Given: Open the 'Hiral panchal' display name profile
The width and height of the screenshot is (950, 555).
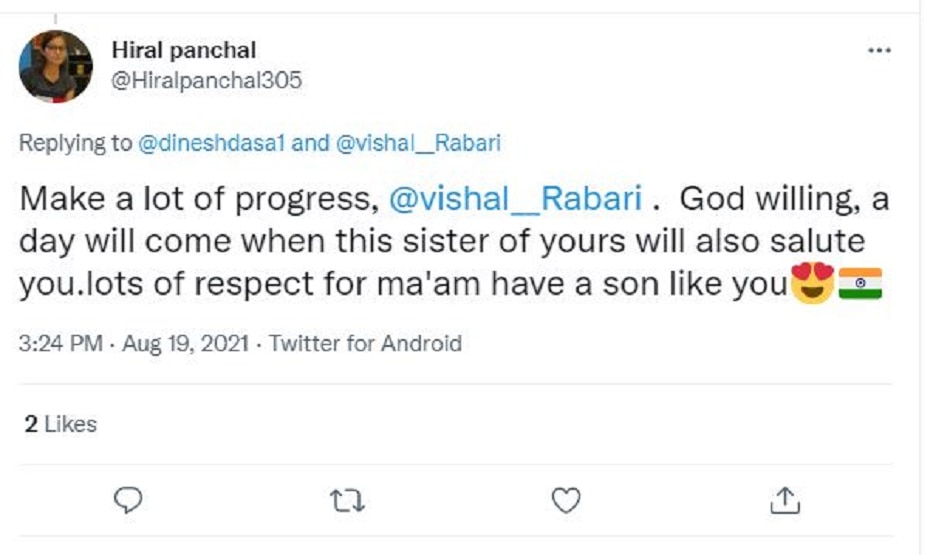Looking at the screenshot, I should pyautogui.click(x=184, y=50).
